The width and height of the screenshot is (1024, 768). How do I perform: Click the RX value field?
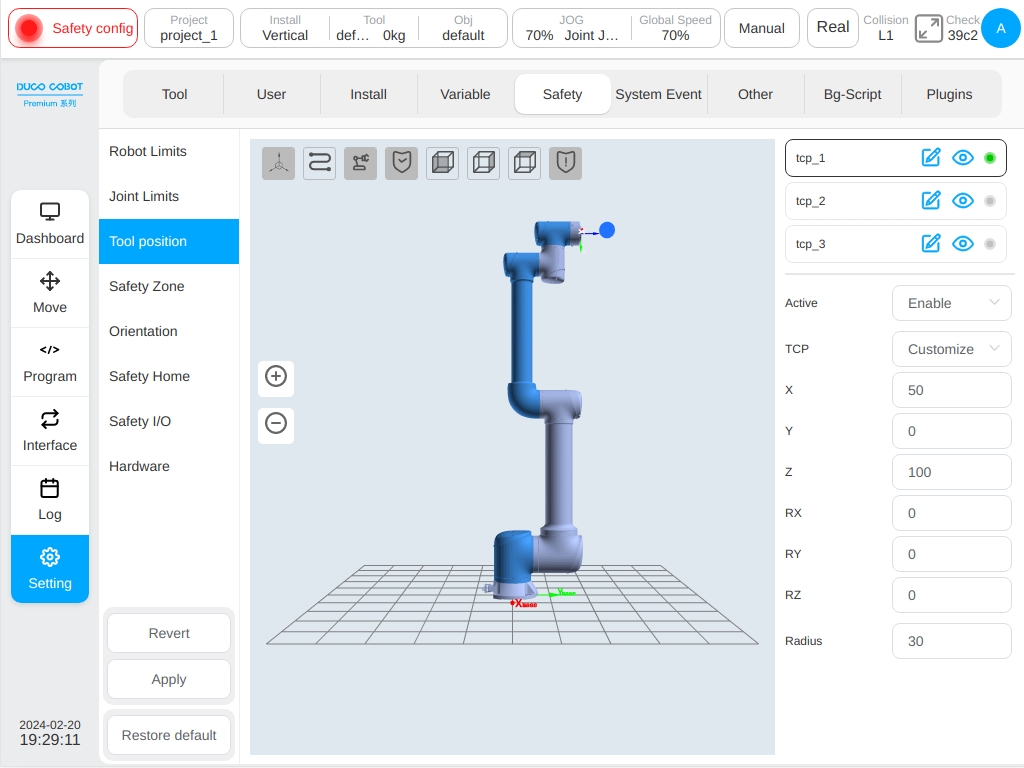pos(952,513)
